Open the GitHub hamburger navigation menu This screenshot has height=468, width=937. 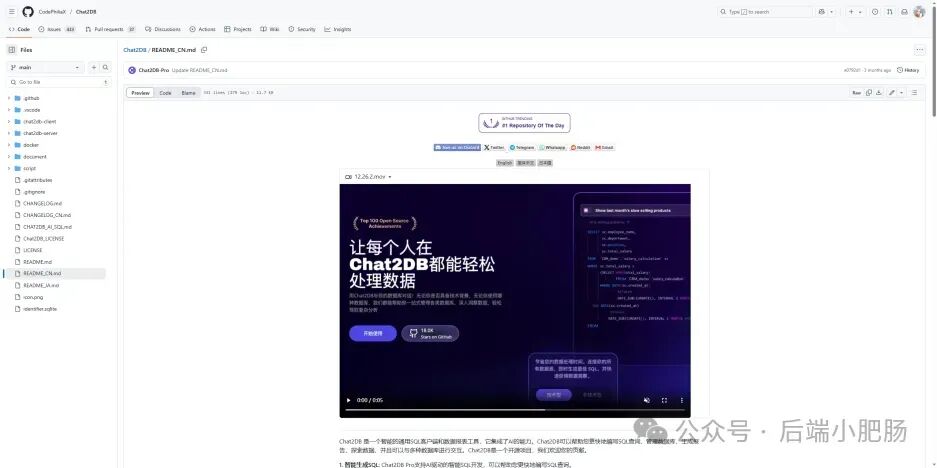click(12, 11)
